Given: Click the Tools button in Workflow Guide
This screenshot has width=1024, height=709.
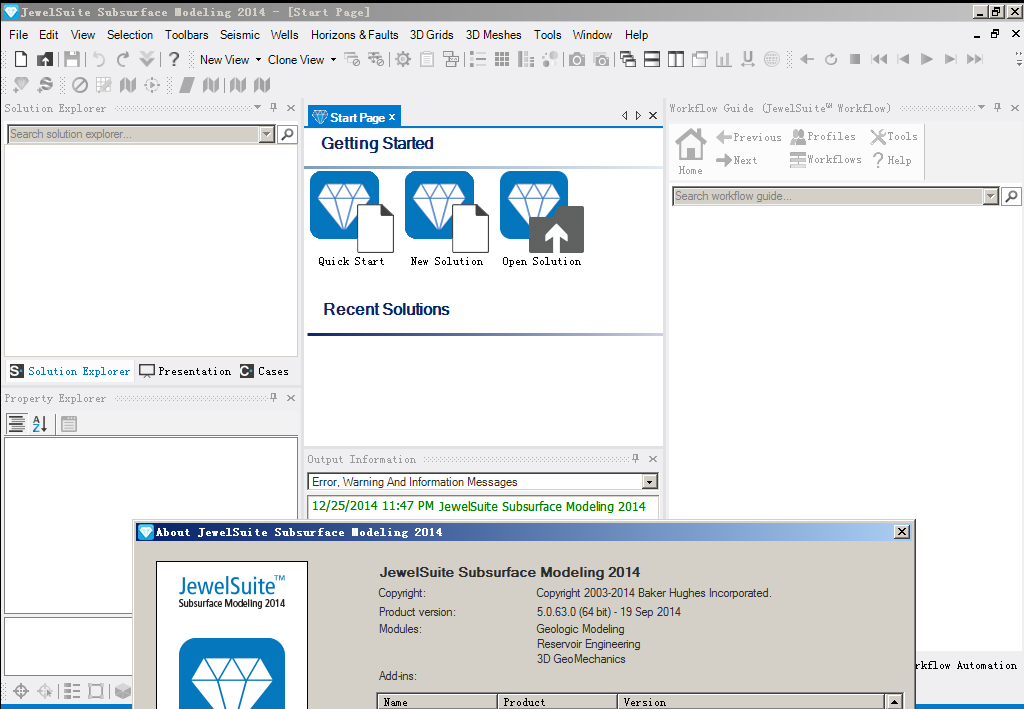Looking at the screenshot, I should pyautogui.click(x=894, y=136).
